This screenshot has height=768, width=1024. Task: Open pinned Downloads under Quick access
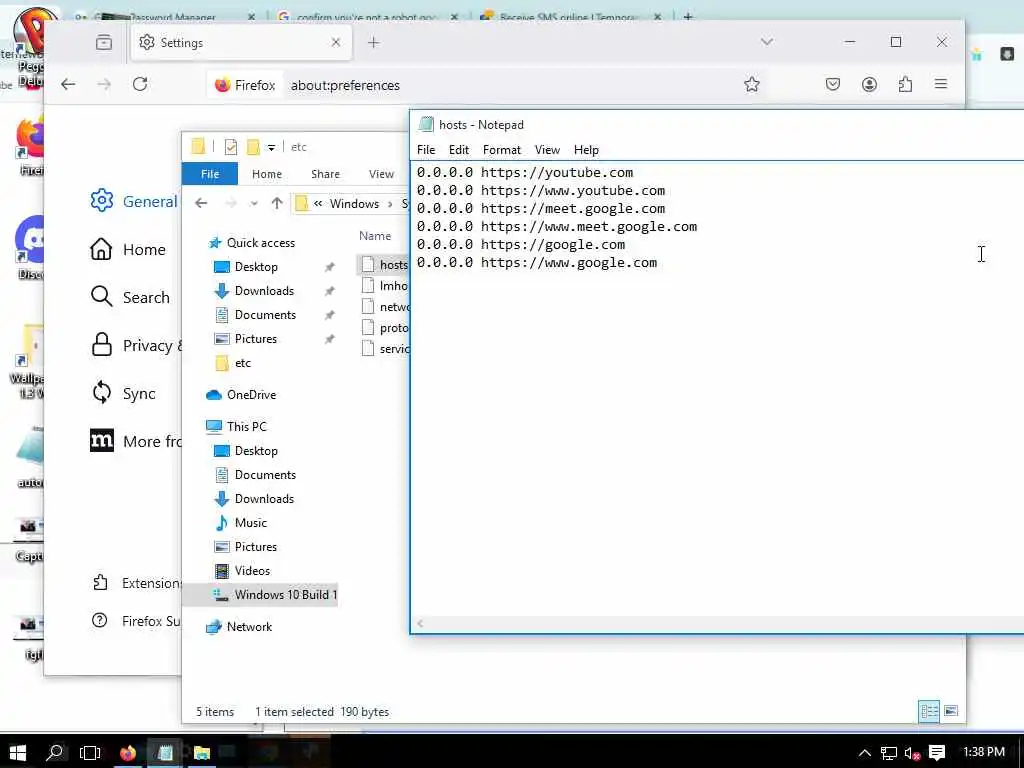point(255,291)
